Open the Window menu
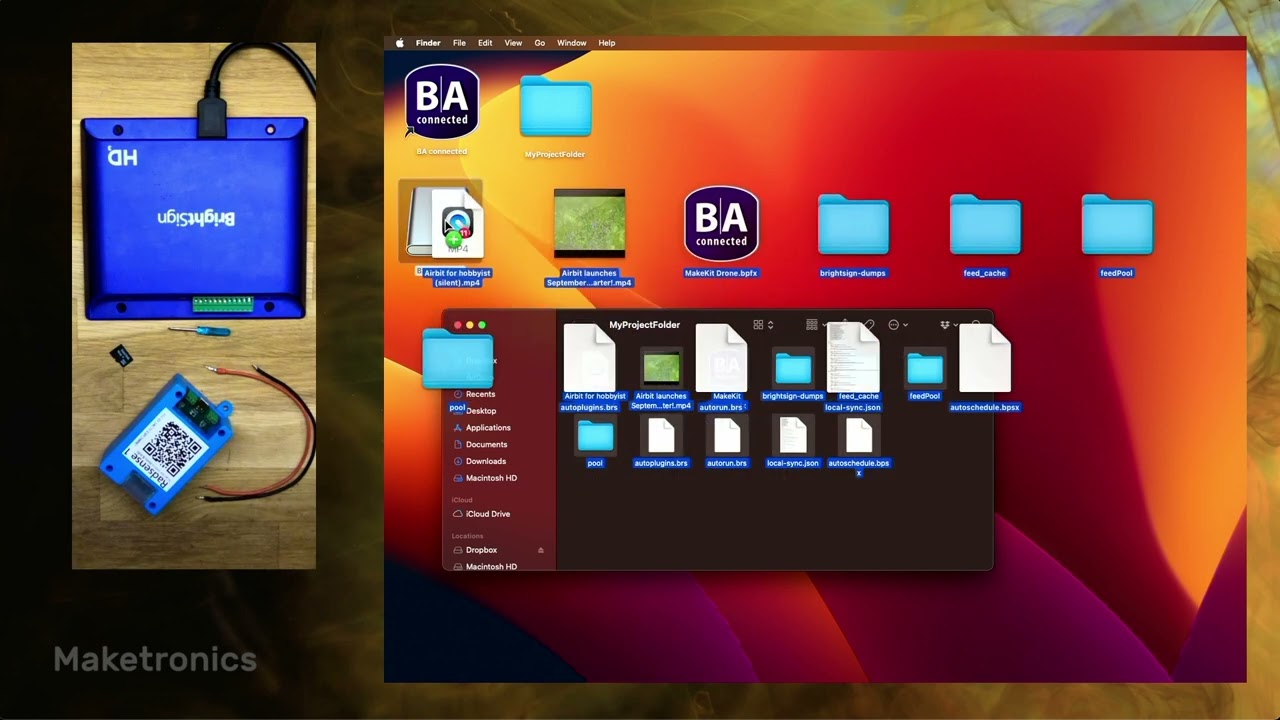1280x720 pixels. [572, 43]
